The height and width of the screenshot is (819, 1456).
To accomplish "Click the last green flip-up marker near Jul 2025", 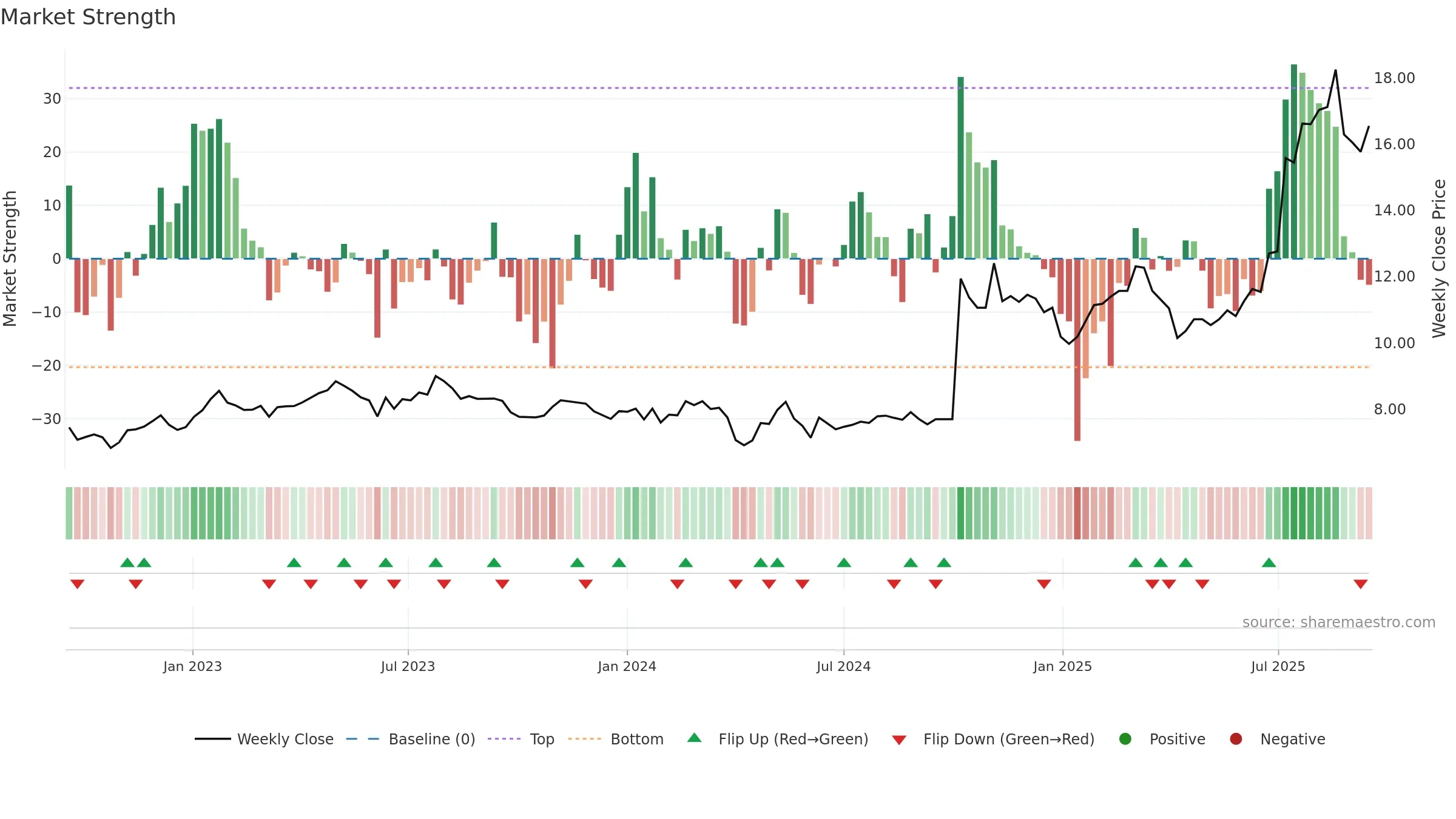I will coord(1269,562).
